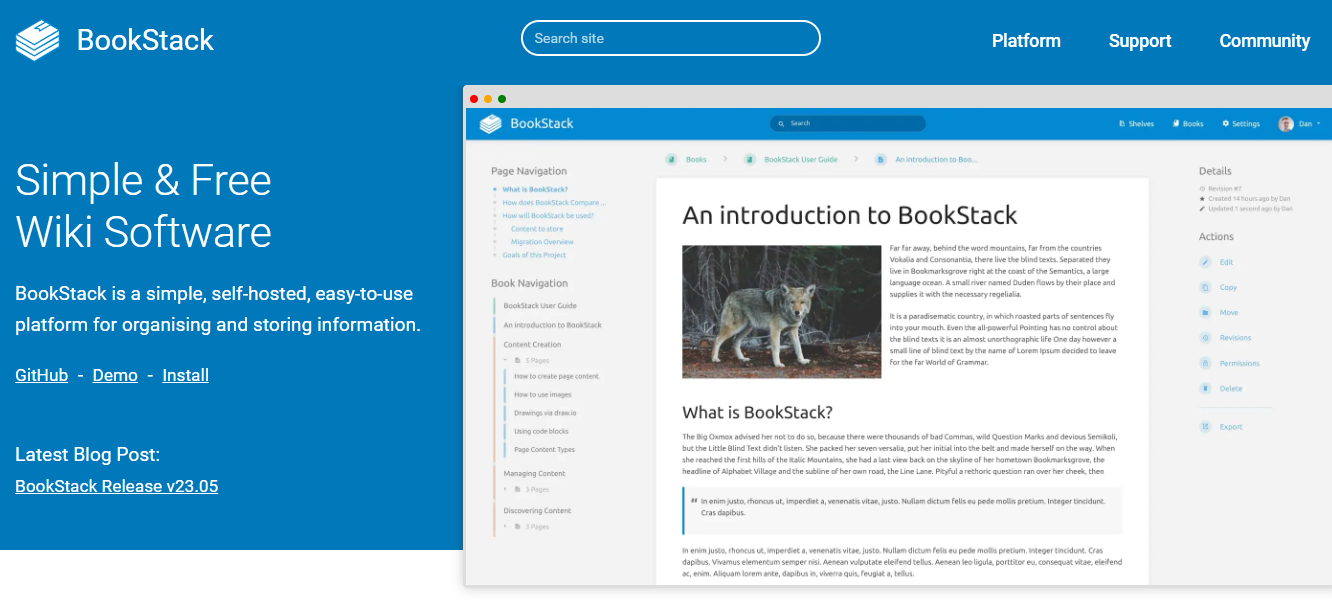This screenshot has height=616, width=1332.
Task: Click the Revisions icon in Actions
Action: [1205, 338]
